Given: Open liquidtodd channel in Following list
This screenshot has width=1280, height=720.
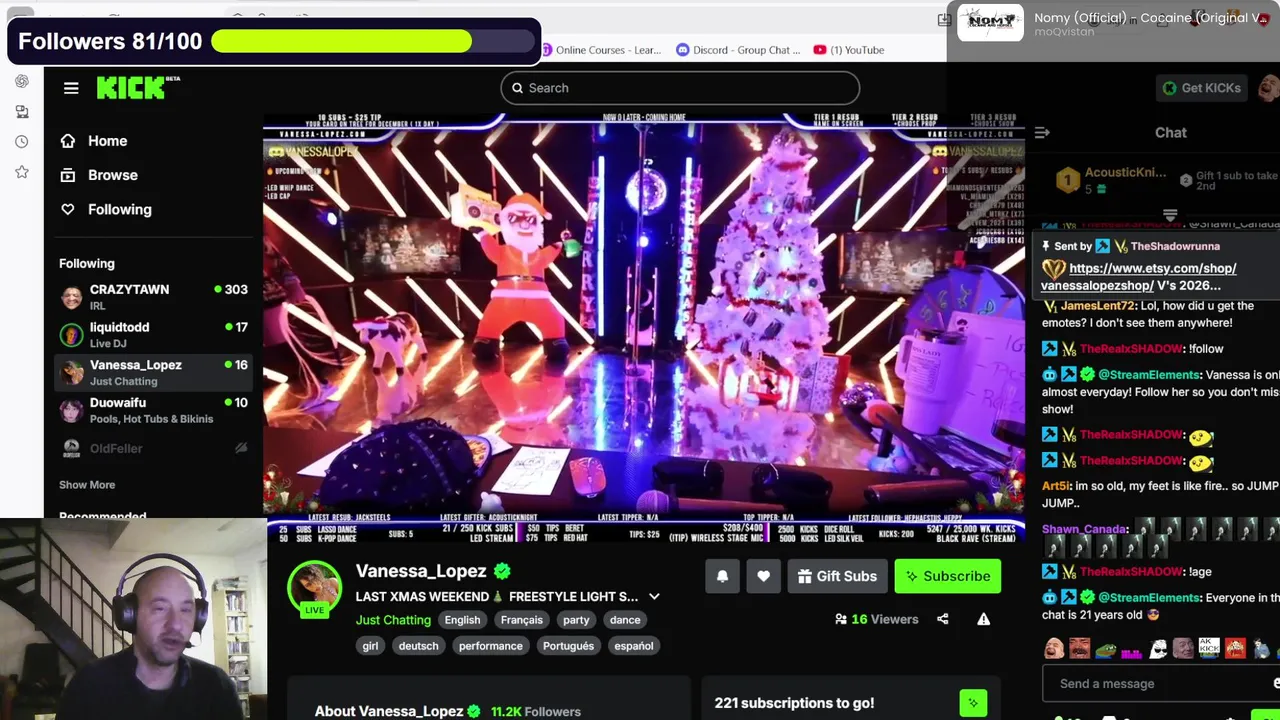Looking at the screenshot, I should coord(153,335).
